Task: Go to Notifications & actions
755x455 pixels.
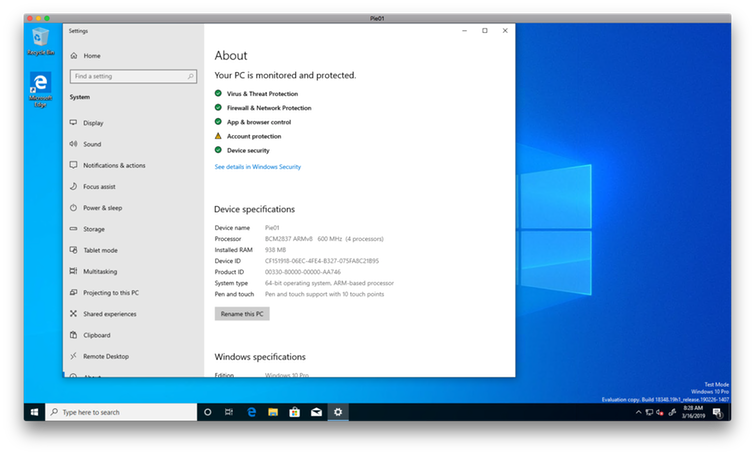Action: (x=114, y=165)
